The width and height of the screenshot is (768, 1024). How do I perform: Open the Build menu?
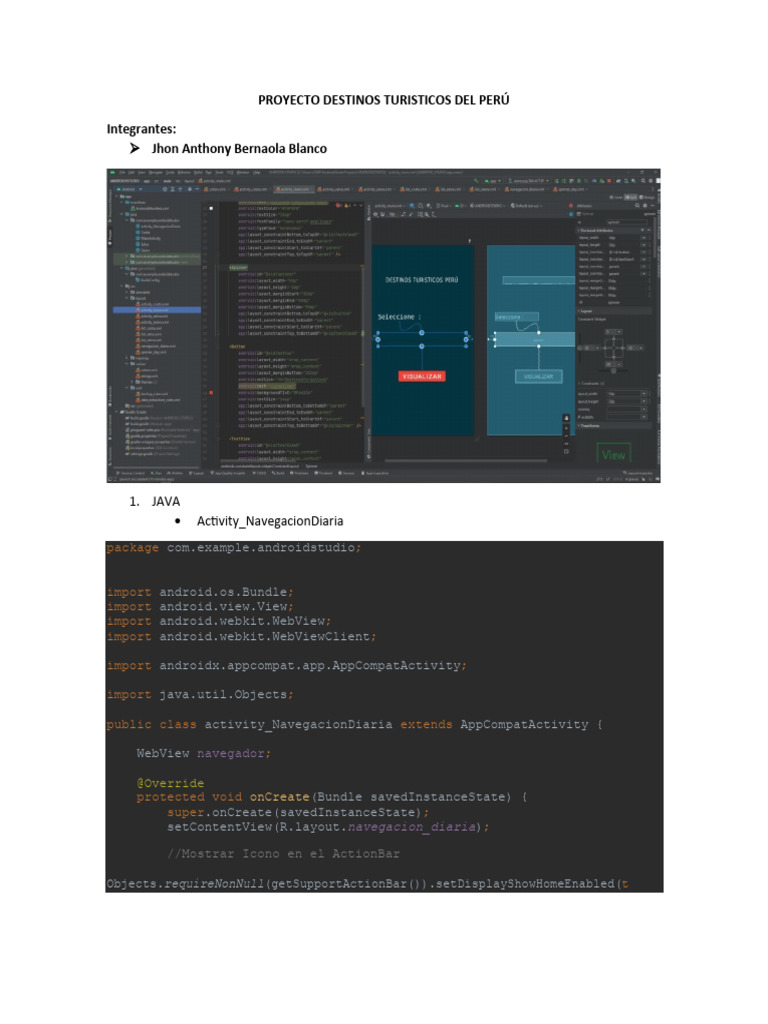coord(197,172)
